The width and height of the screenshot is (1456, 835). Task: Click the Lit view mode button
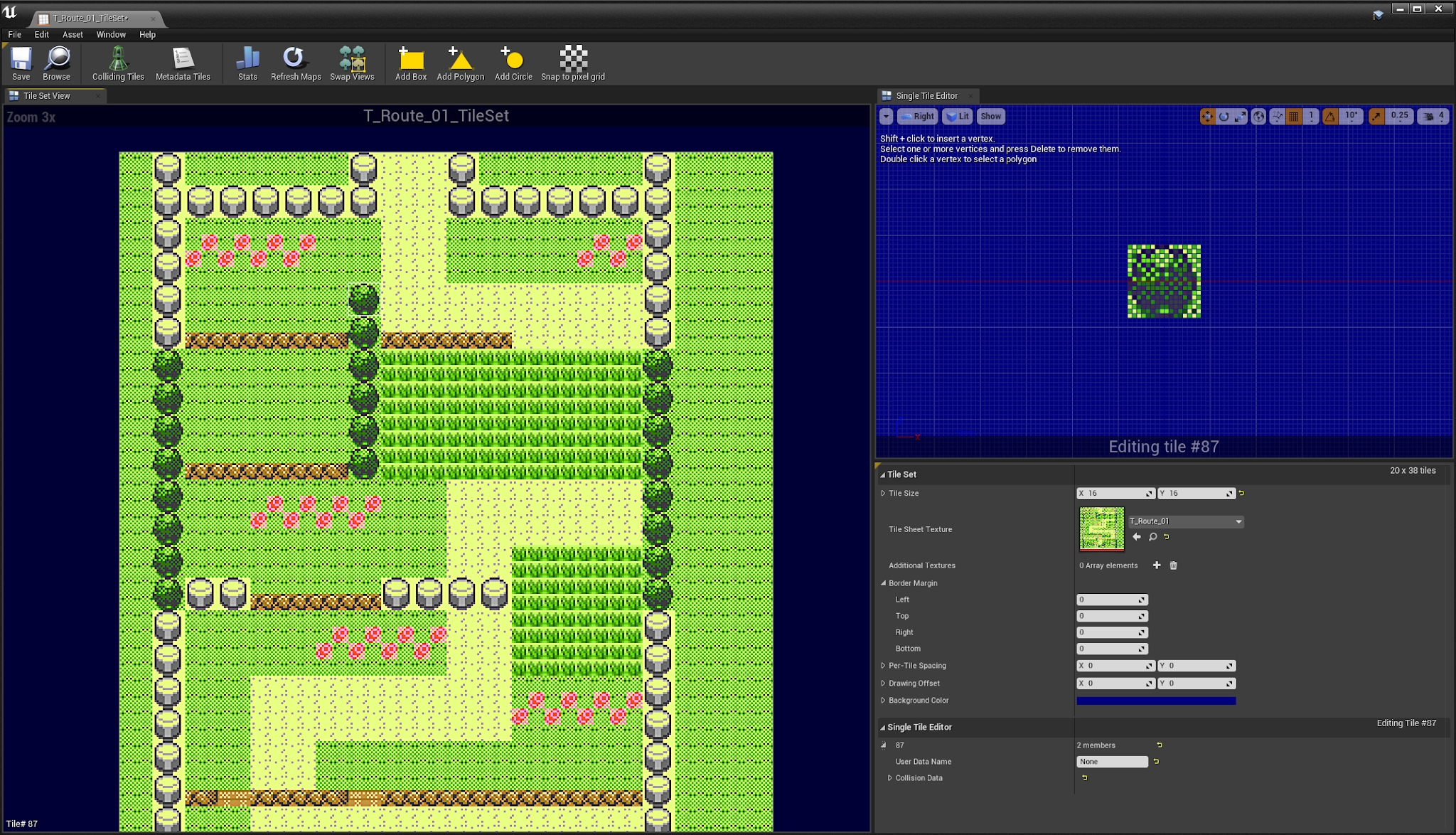tap(958, 117)
